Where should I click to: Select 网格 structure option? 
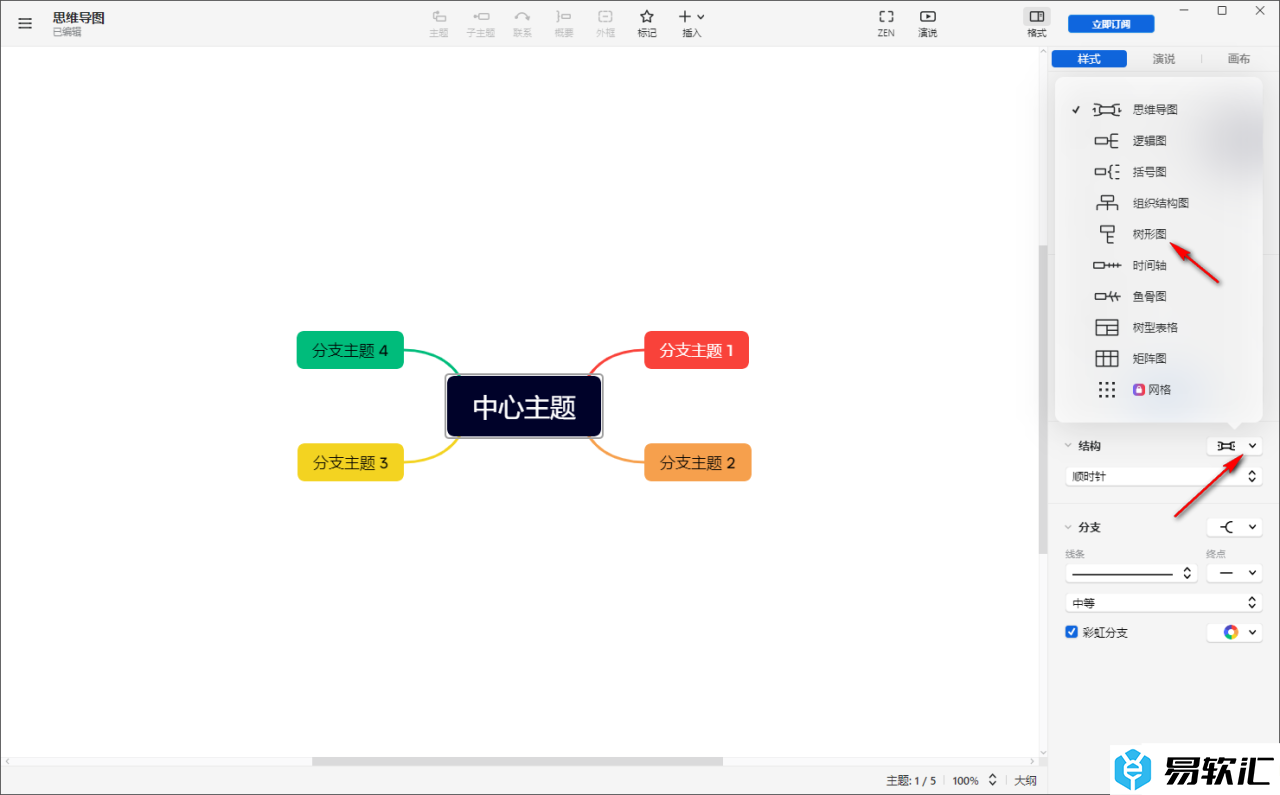[x=1151, y=389]
